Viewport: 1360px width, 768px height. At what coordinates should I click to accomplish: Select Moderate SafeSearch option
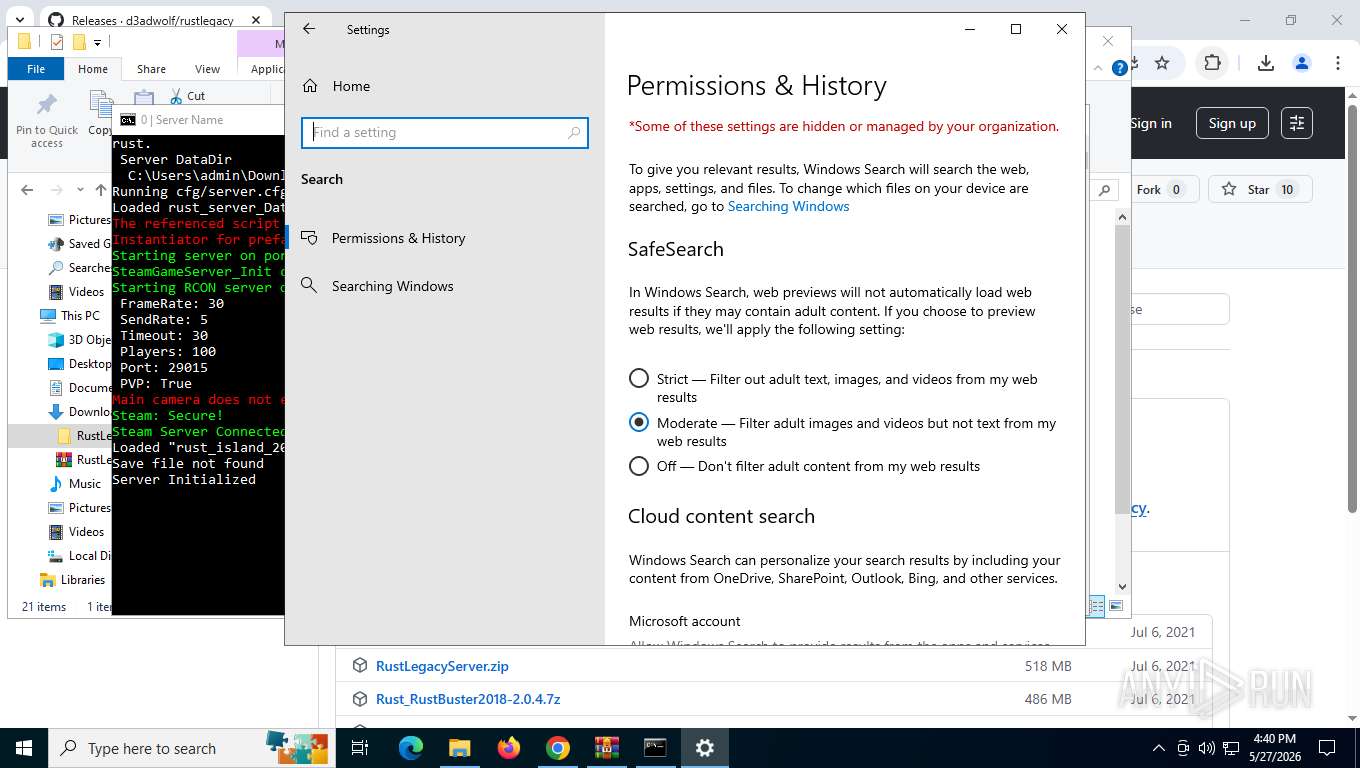(x=639, y=423)
